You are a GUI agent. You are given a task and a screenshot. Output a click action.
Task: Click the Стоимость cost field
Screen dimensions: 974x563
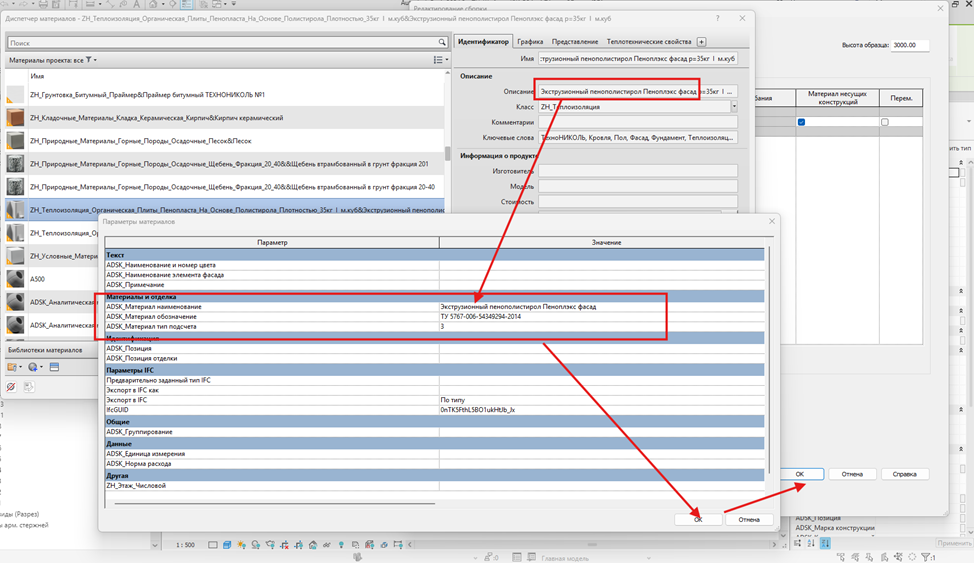638,202
